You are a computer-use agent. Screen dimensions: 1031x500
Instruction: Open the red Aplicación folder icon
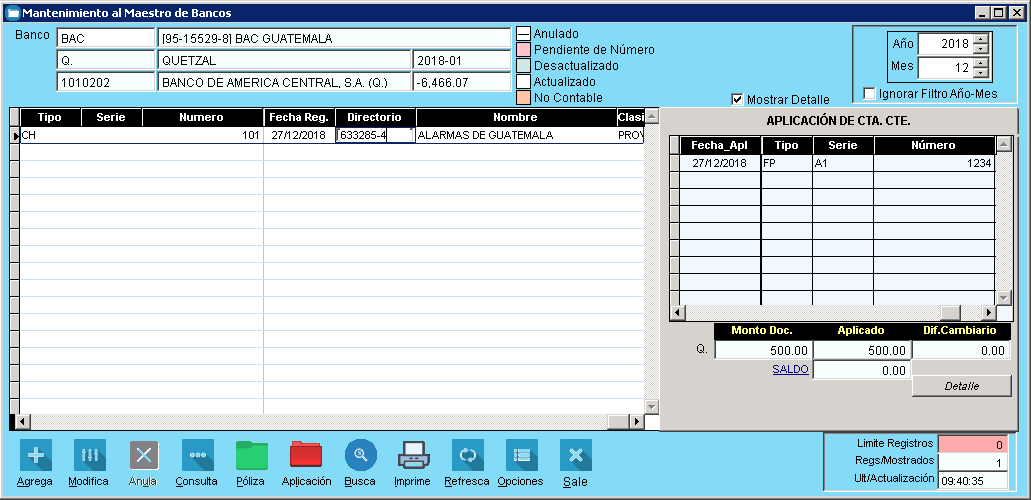pyautogui.click(x=306, y=456)
